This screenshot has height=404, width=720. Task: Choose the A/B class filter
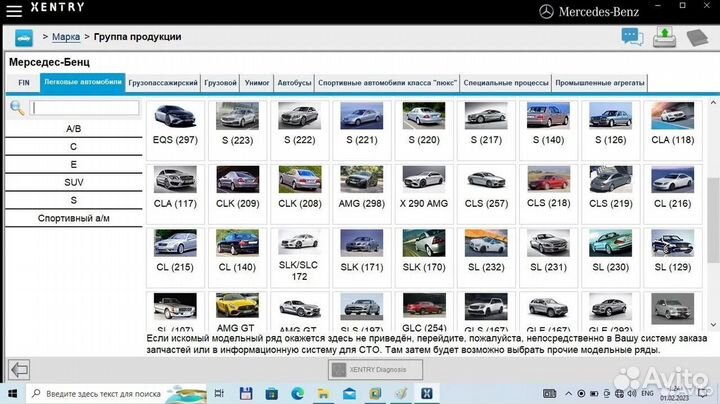(x=73, y=129)
